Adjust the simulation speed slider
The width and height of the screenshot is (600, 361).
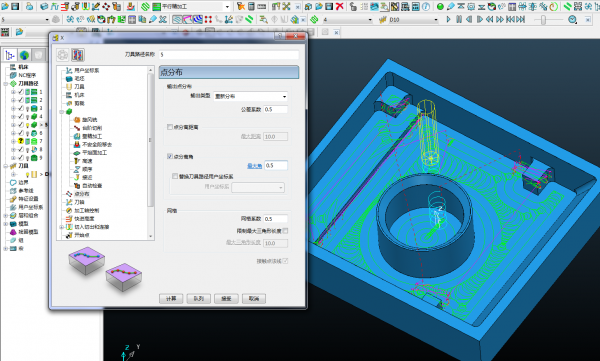pos(543,20)
